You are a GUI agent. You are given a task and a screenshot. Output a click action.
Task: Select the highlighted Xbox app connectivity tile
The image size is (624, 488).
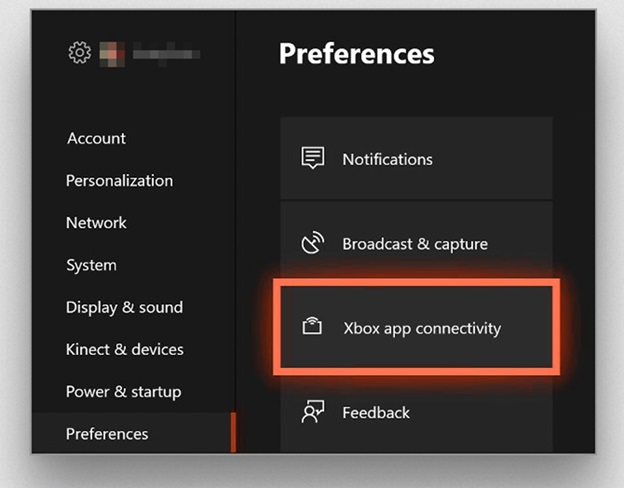coord(416,327)
